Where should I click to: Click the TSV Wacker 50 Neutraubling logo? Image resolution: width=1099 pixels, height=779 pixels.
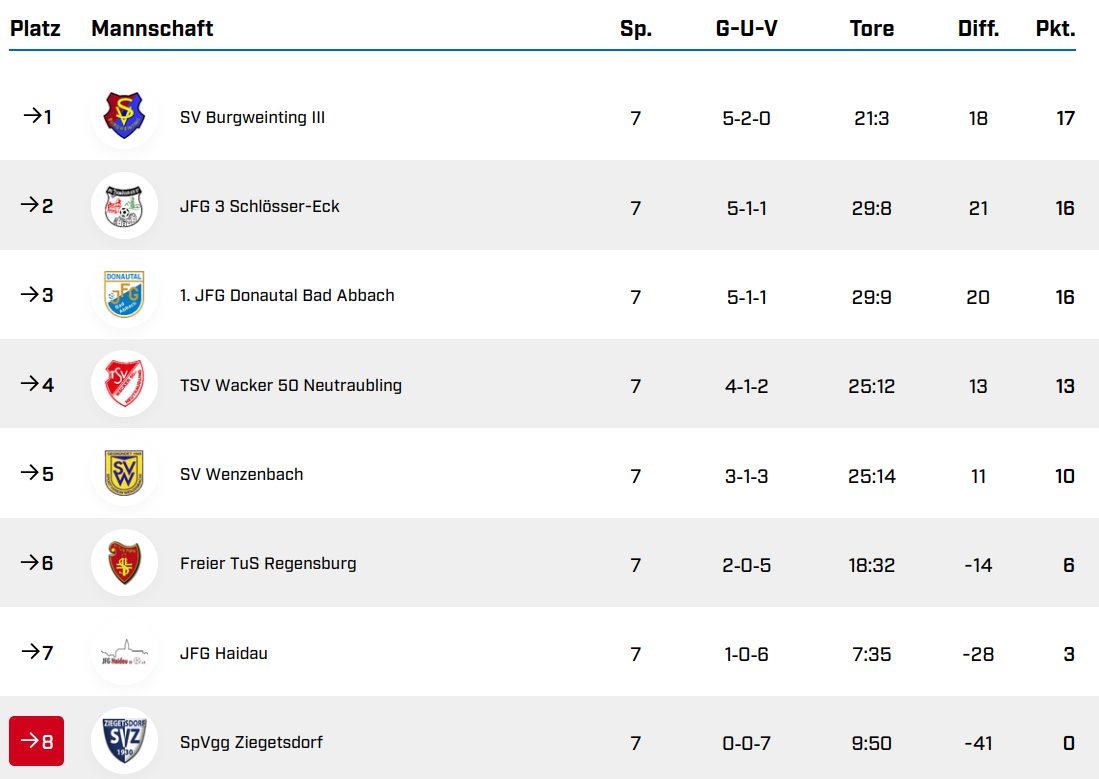tap(124, 384)
